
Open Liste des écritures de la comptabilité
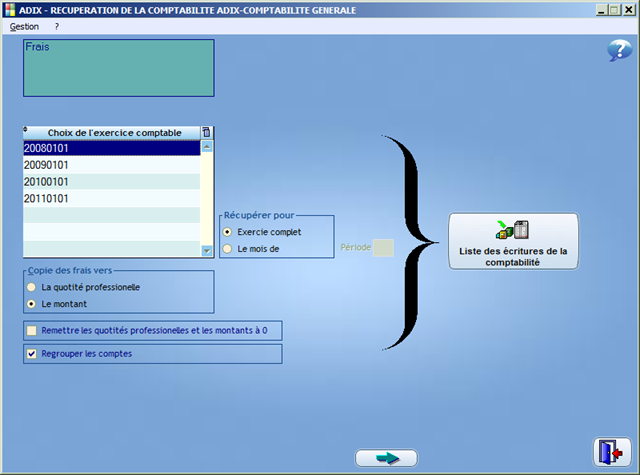click(513, 241)
